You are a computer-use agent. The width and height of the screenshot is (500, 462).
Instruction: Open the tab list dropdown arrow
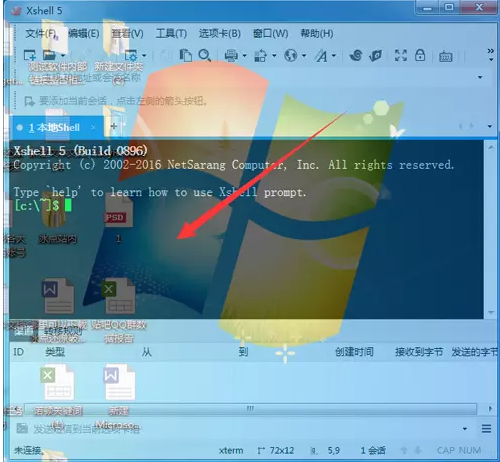[x=490, y=127]
